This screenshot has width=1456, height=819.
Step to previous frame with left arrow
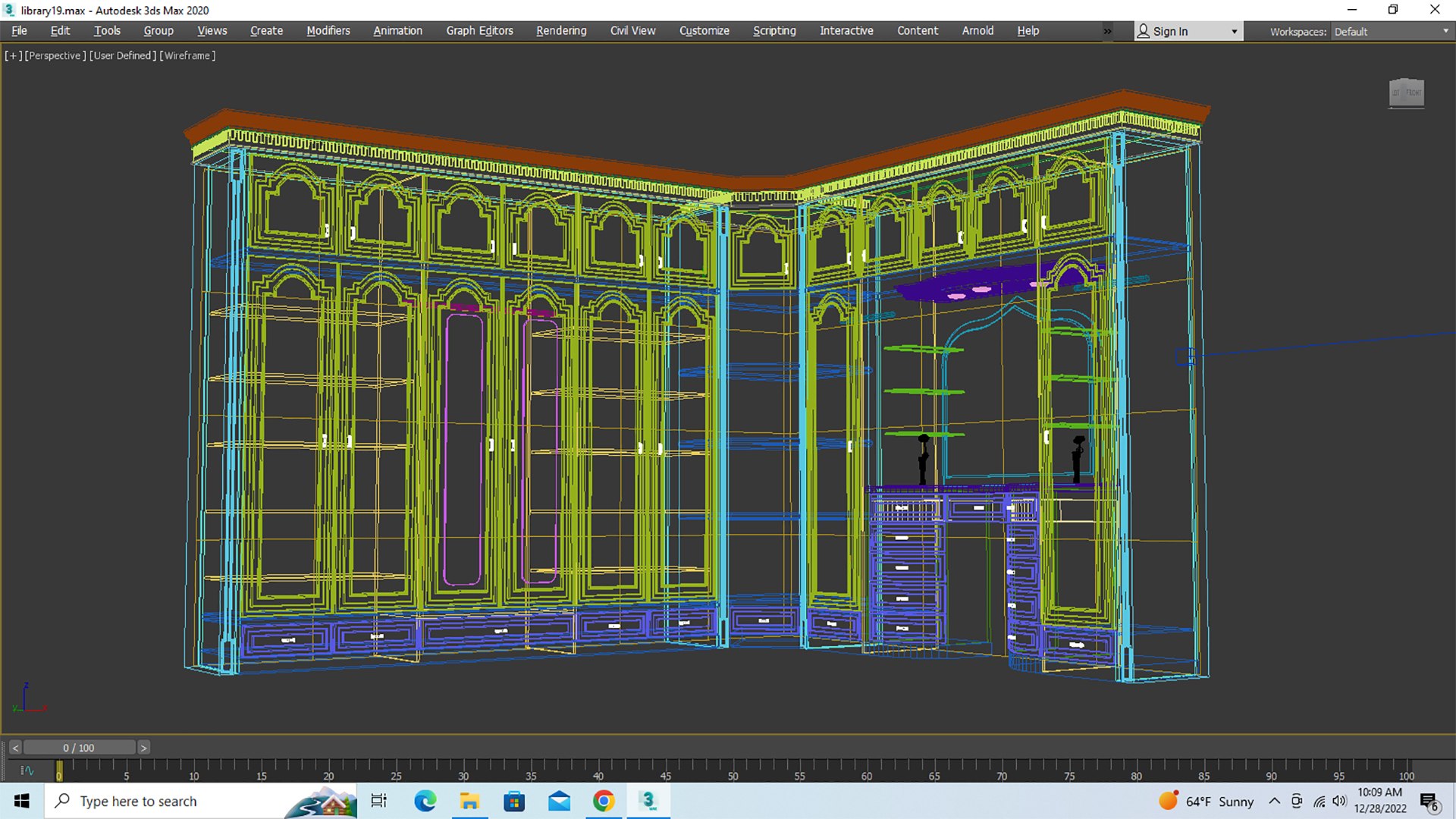(15, 748)
